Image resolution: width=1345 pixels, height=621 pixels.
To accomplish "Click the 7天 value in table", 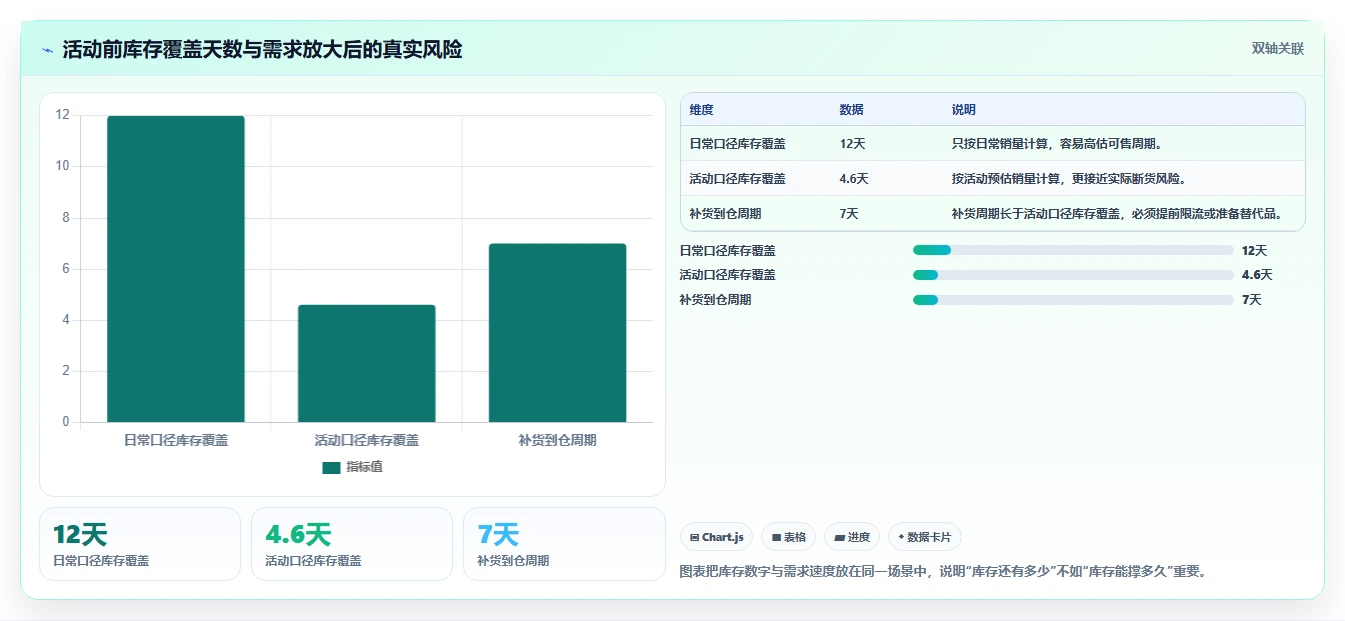I will [849, 214].
